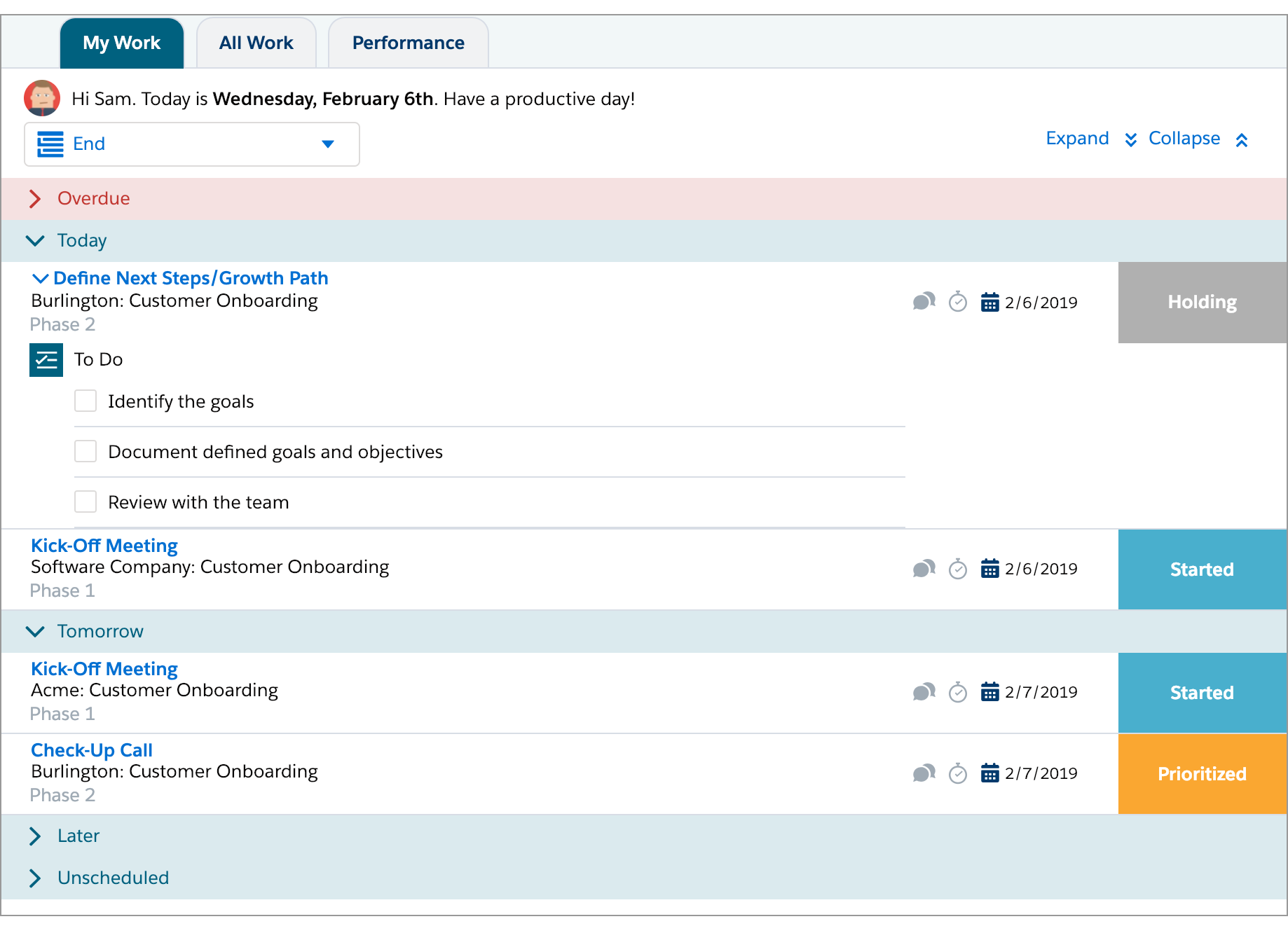Image resolution: width=1288 pixels, height=933 pixels.
Task: Open chat icon for Define Next Steps task
Action: 924,302
